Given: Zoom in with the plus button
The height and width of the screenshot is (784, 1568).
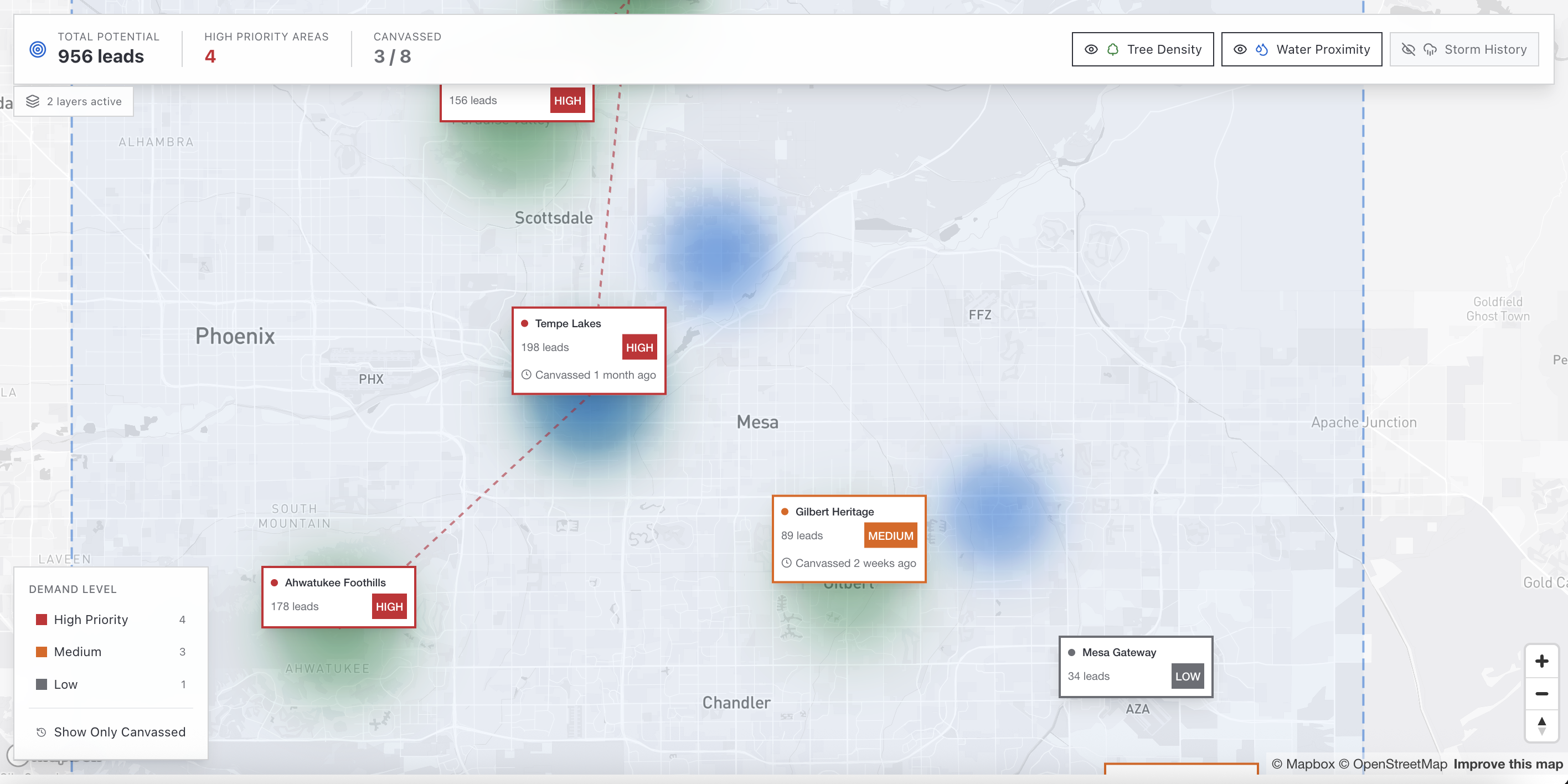Looking at the screenshot, I should pos(1541,661).
